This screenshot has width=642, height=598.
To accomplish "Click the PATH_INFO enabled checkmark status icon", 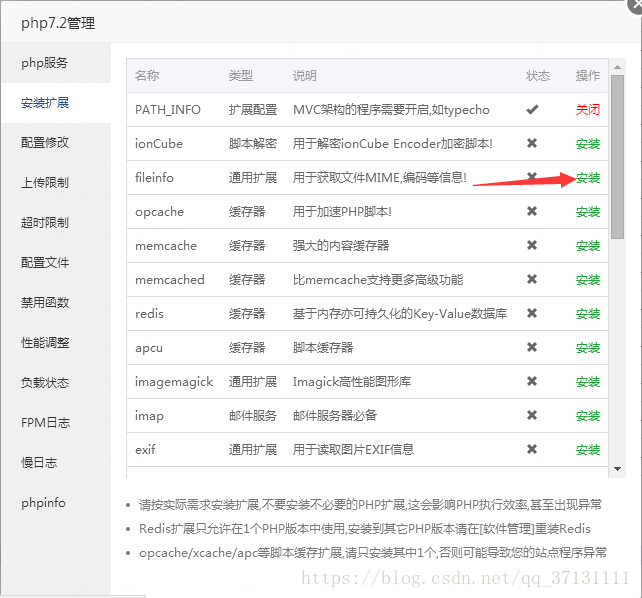I will [532, 110].
